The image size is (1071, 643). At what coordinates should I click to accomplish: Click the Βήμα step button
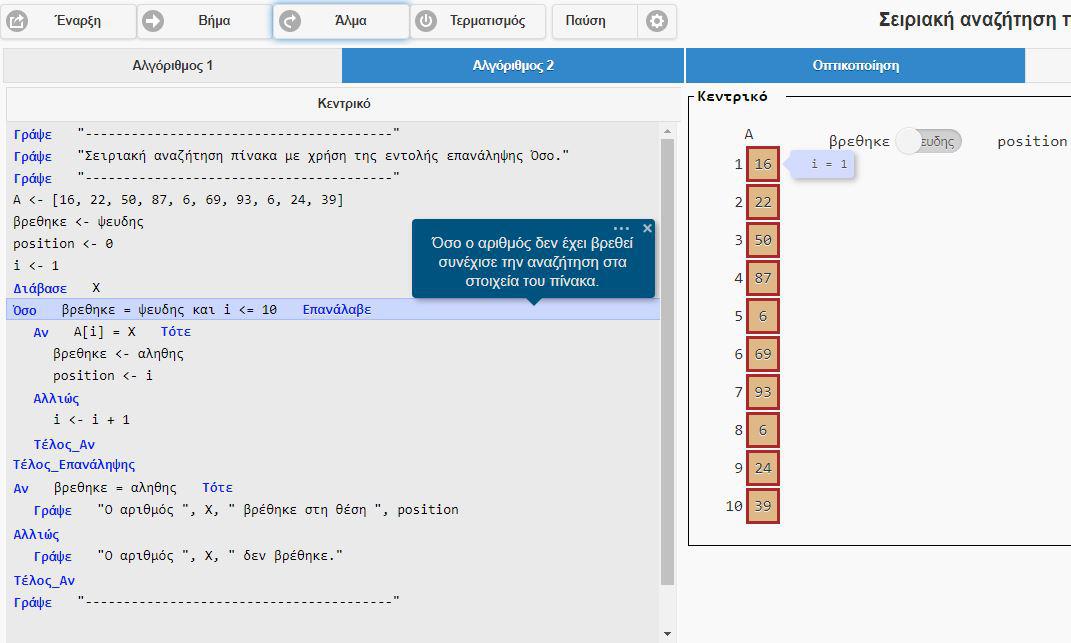204,21
